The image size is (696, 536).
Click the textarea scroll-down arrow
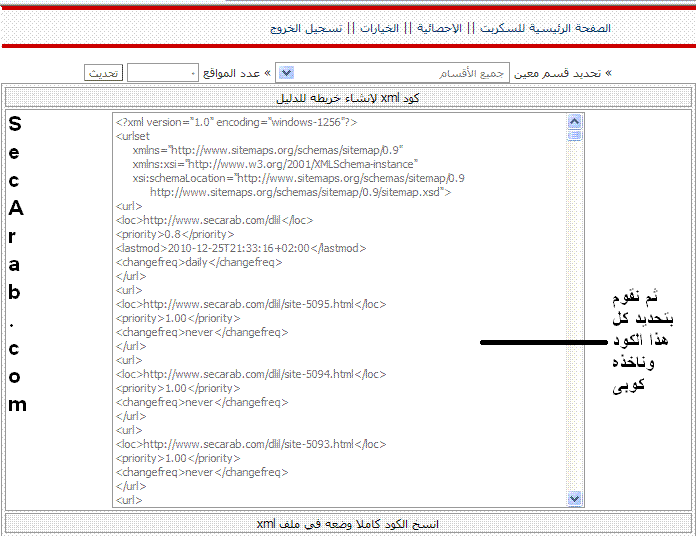[575, 498]
